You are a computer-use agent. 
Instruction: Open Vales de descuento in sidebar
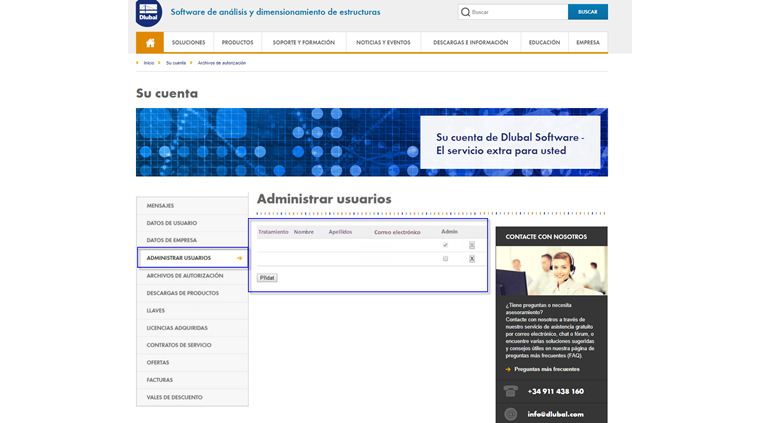192,397
